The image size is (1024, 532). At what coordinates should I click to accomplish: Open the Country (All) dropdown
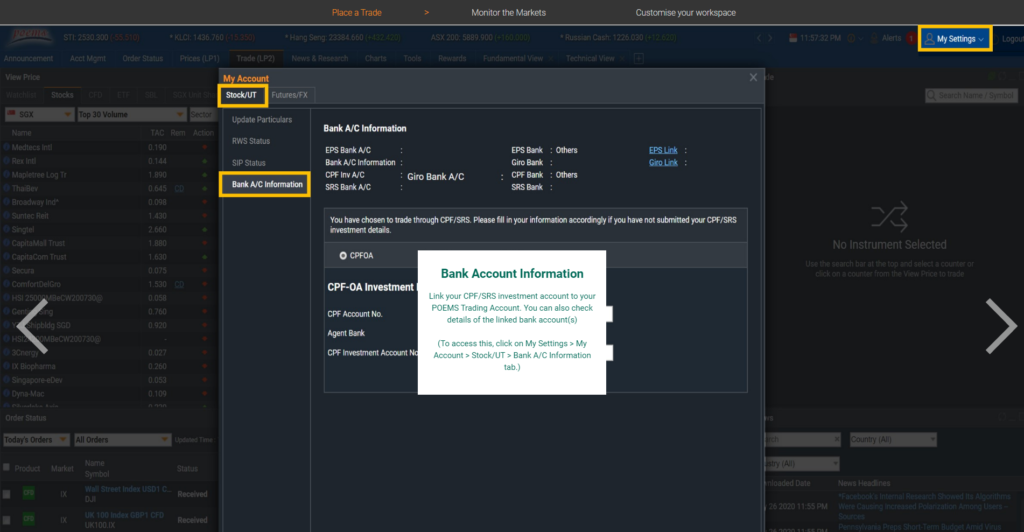pos(893,439)
